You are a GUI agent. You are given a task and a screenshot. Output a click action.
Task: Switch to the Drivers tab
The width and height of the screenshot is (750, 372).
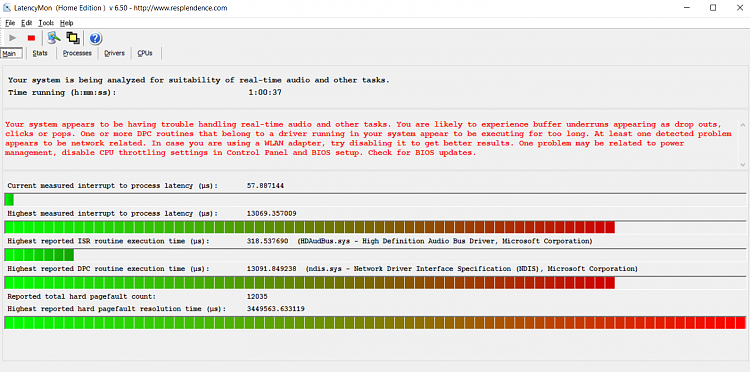[x=114, y=53]
